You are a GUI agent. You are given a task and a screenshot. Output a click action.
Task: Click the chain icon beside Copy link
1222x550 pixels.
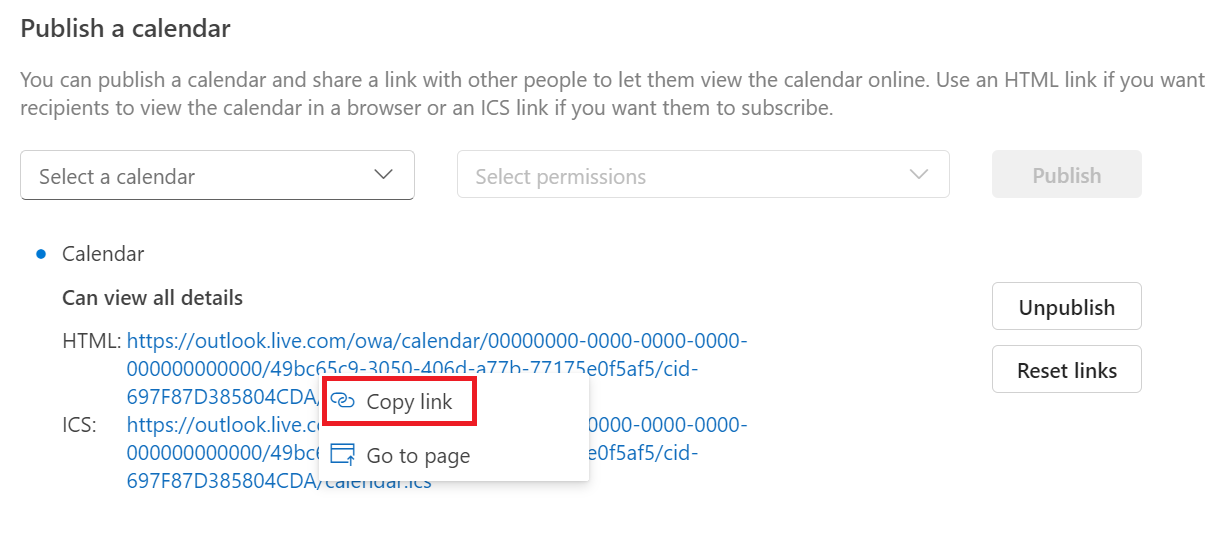[343, 402]
